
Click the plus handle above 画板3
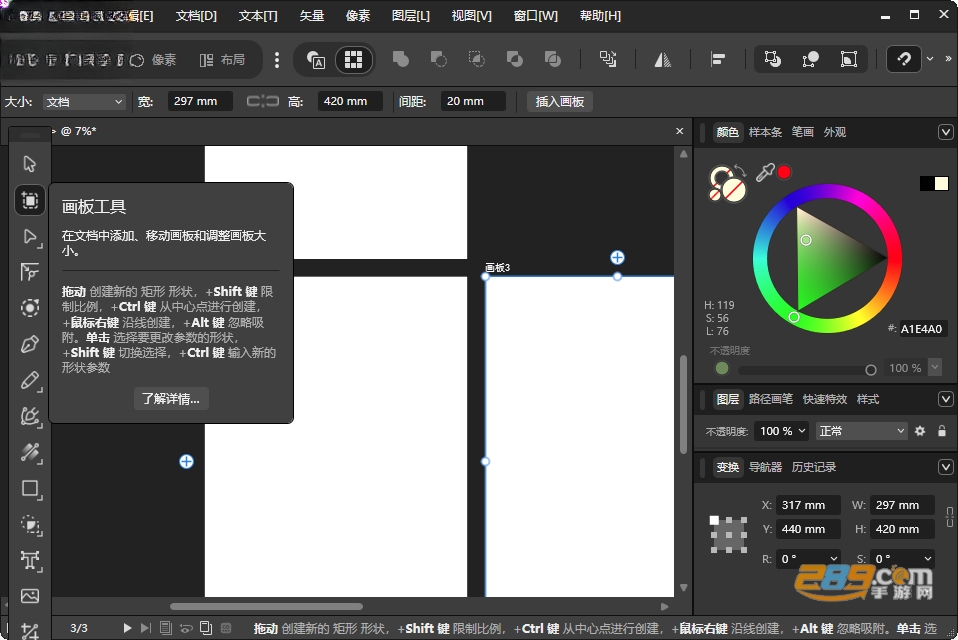(x=617, y=258)
